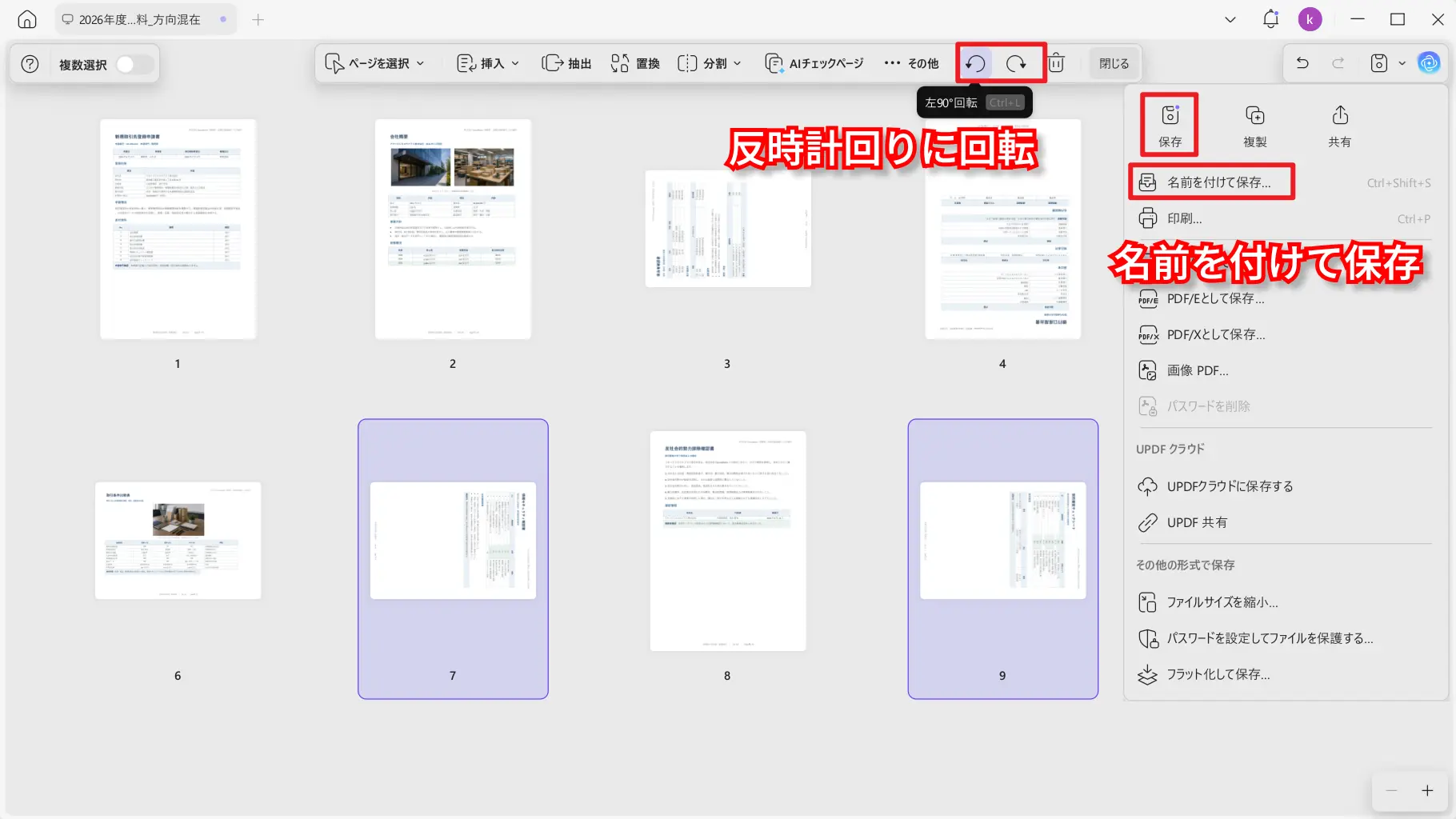
Task: Choose フラット化して保存...
Action: click(1283, 674)
